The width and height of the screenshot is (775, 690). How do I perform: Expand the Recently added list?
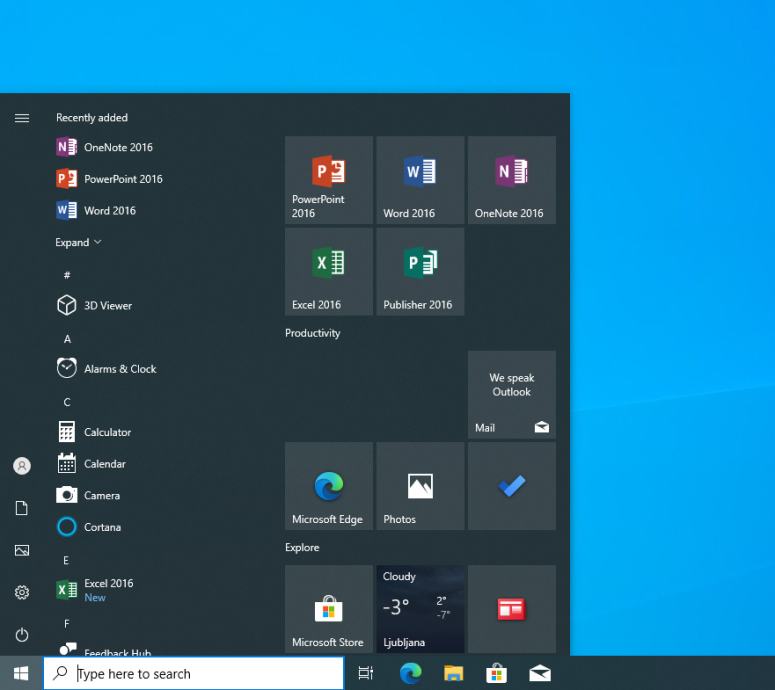coord(78,242)
